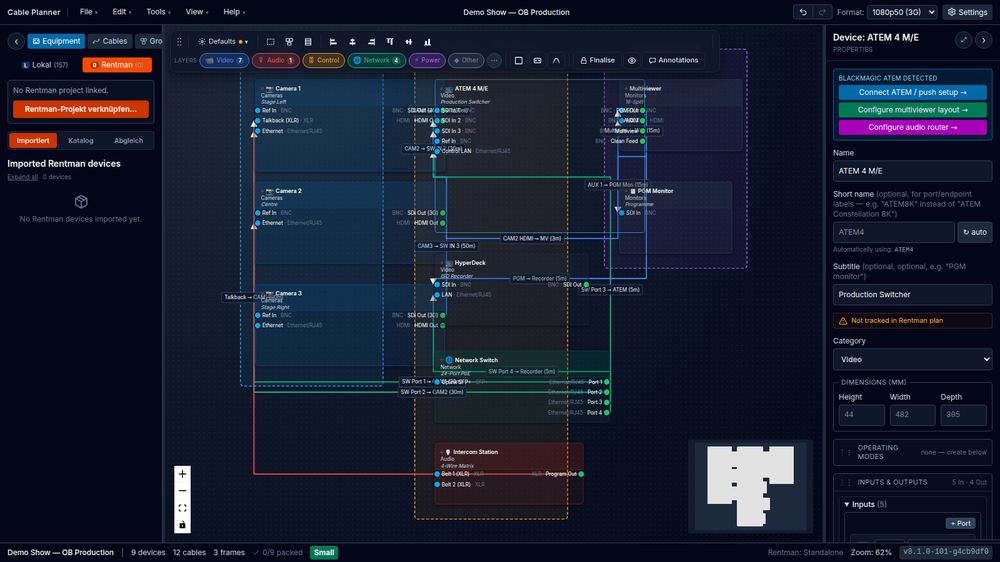Viewport: 1000px width, 562px height.
Task: Click the auto short name button
Action: pos(974,232)
